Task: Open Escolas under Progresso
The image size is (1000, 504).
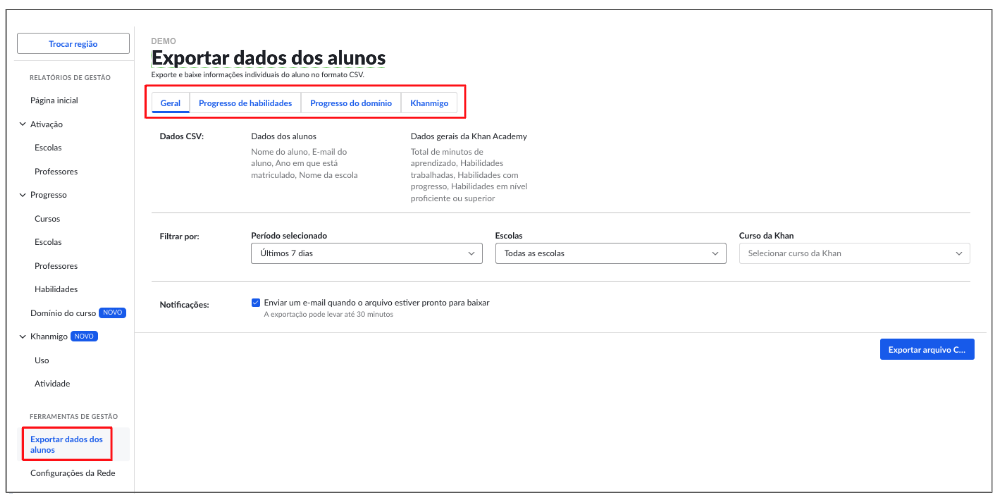Action: tap(48, 242)
